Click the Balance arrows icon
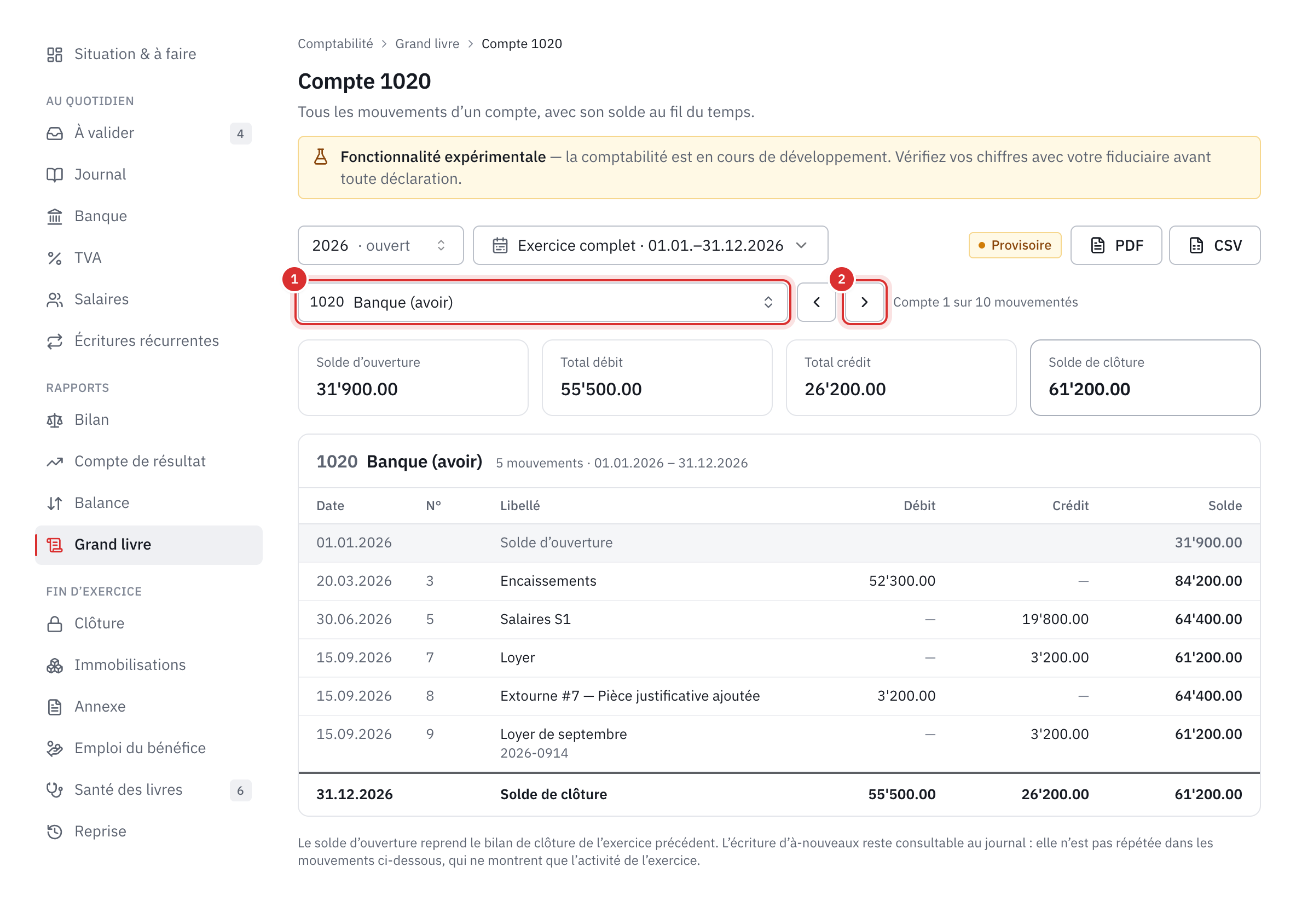 pos(55,503)
